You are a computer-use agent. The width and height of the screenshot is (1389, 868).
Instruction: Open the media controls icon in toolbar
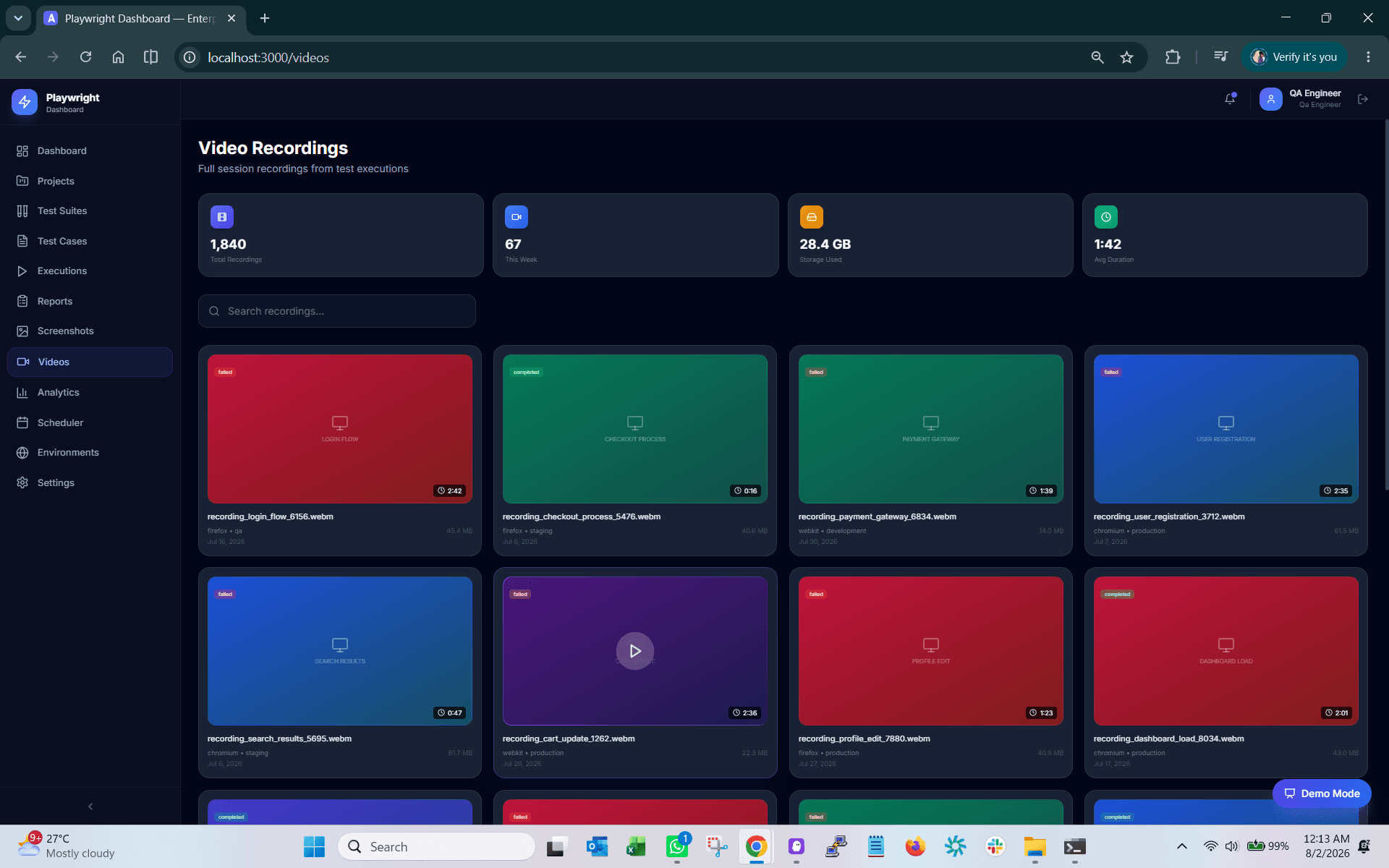click(x=1220, y=57)
